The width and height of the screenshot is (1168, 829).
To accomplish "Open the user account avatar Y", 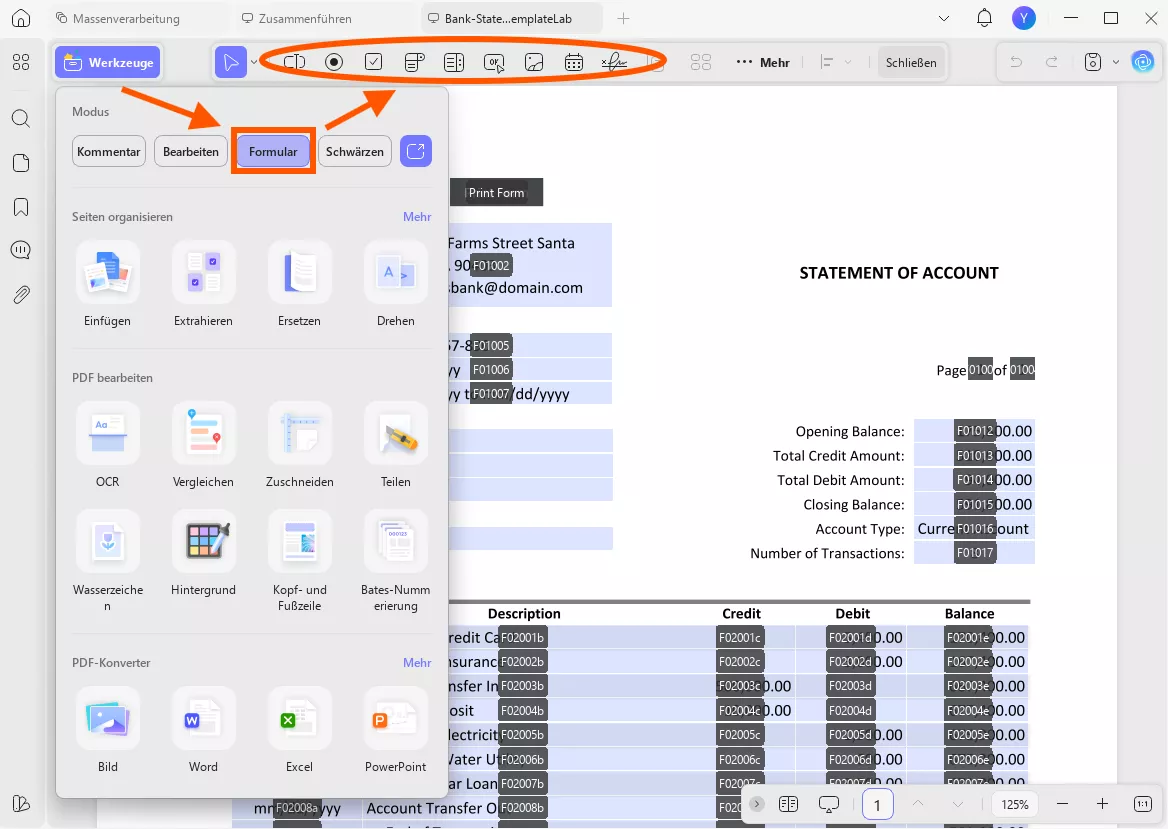I will click(x=1024, y=18).
